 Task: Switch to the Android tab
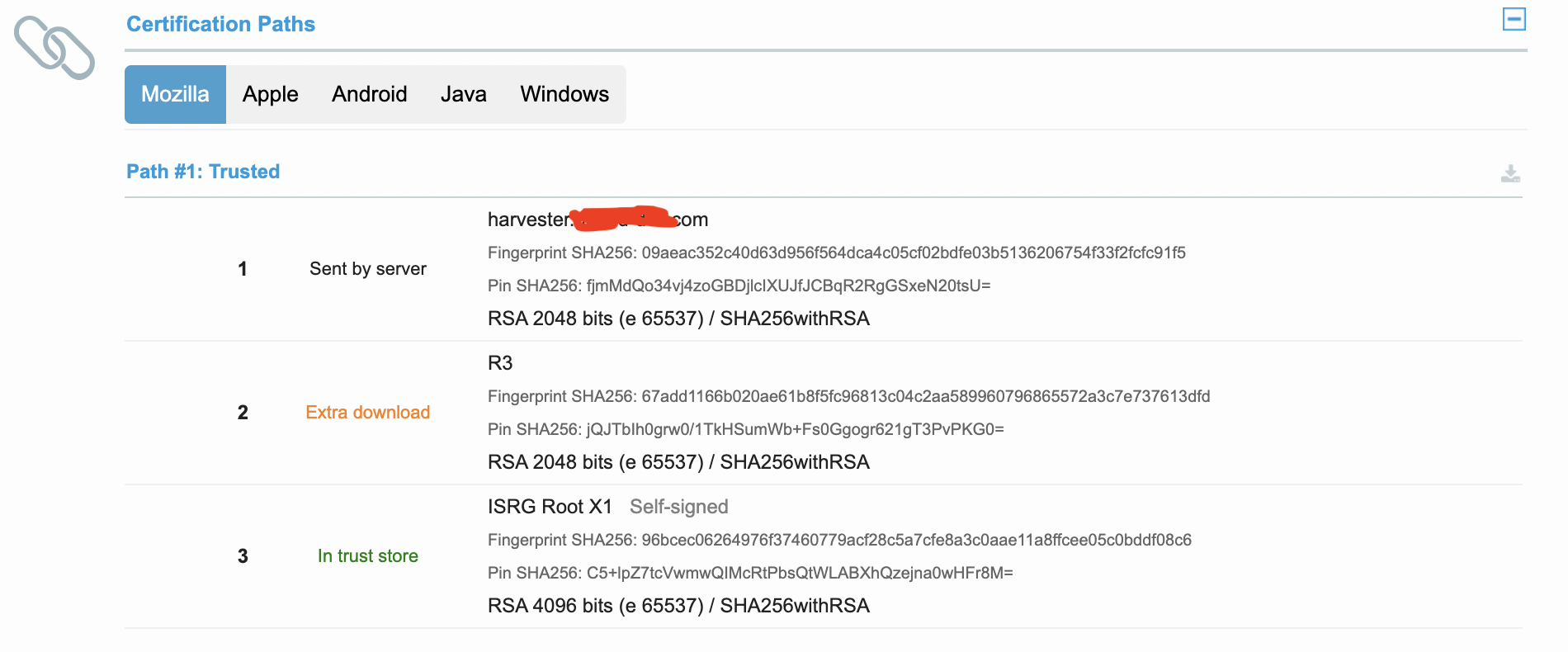369,94
